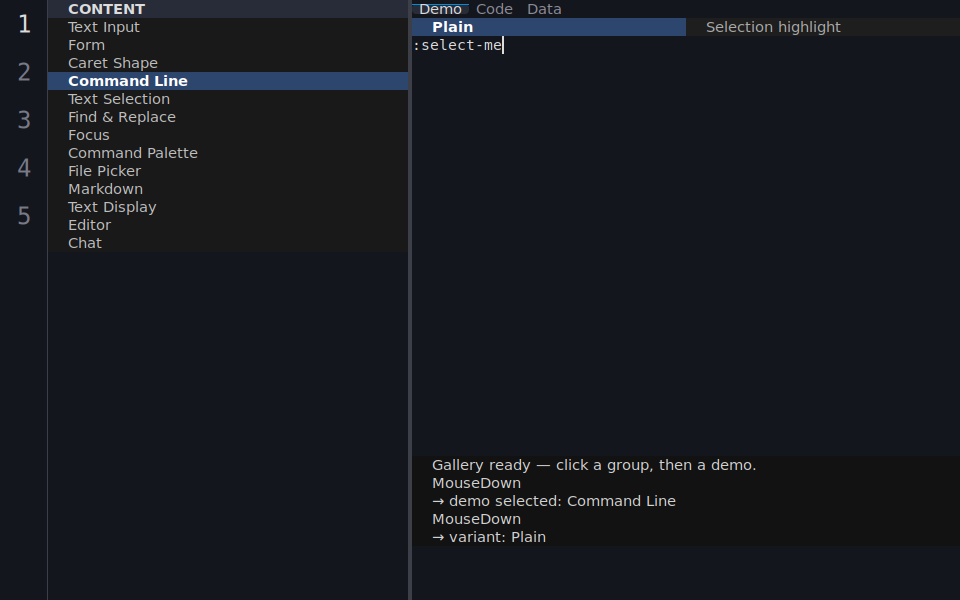Go to group number 3
This screenshot has height=600, width=960.
(24, 120)
